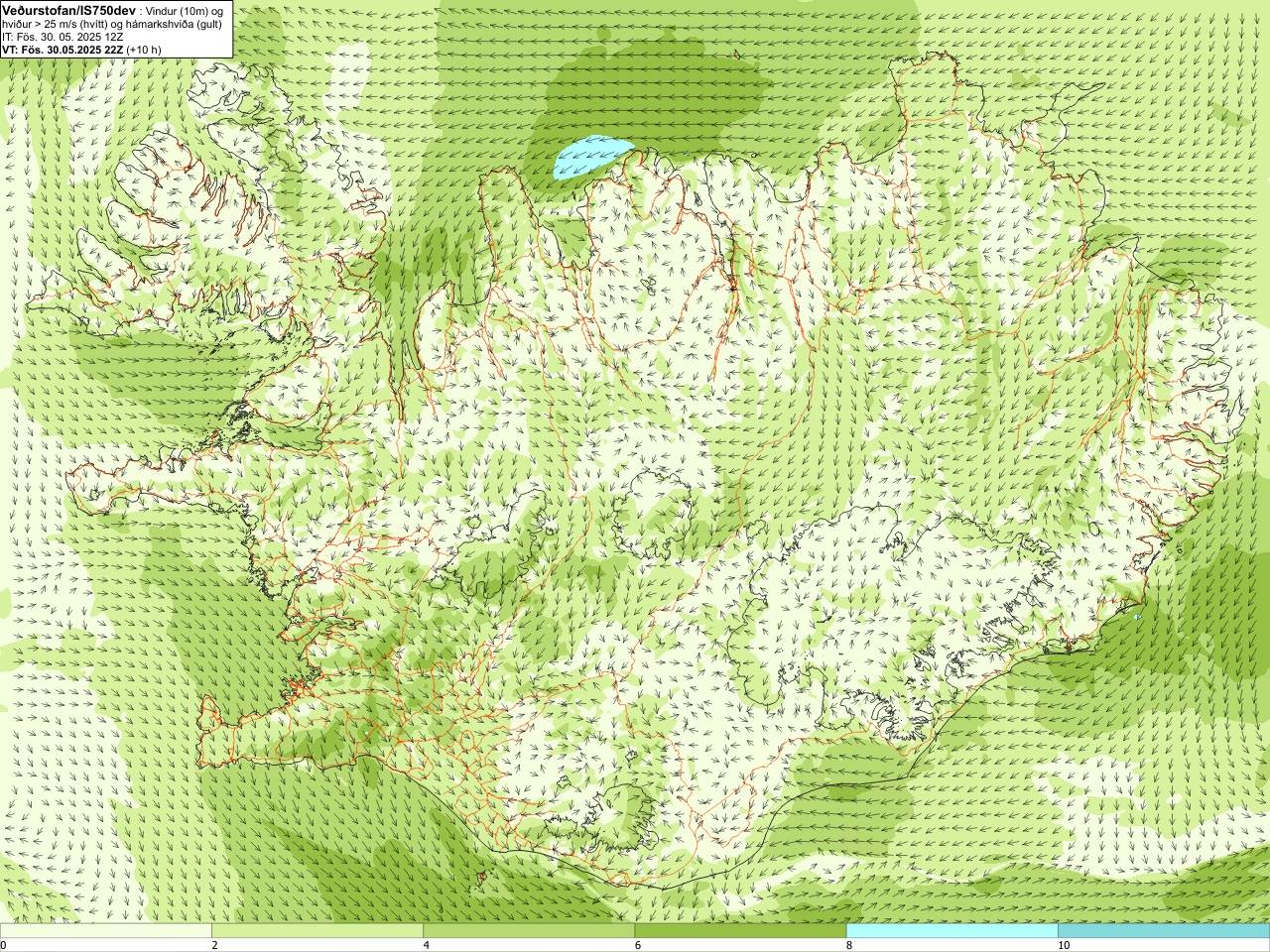Click the legend tick label '4'
This screenshot has width=1270, height=952.
[x=426, y=946]
